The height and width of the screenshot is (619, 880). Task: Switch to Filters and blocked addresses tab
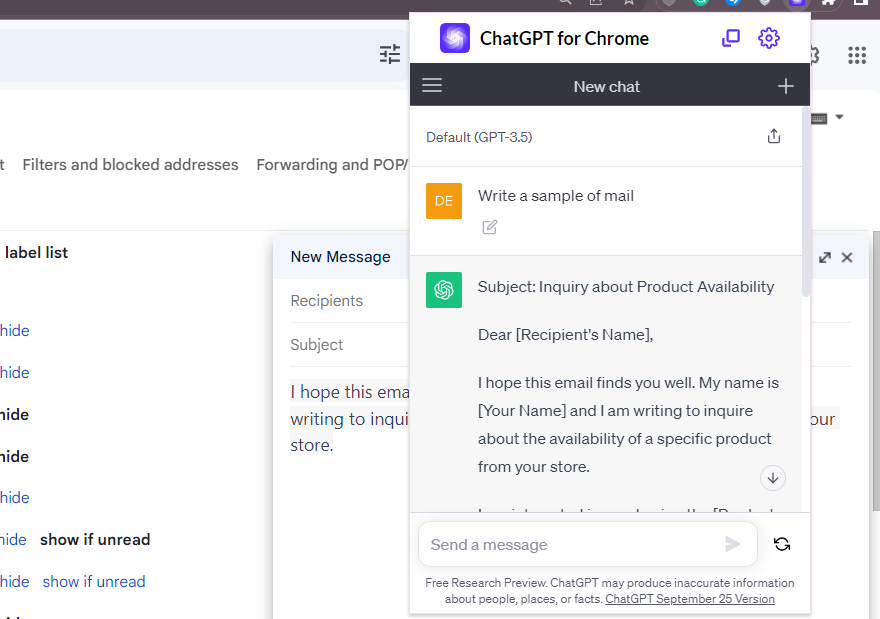(130, 164)
